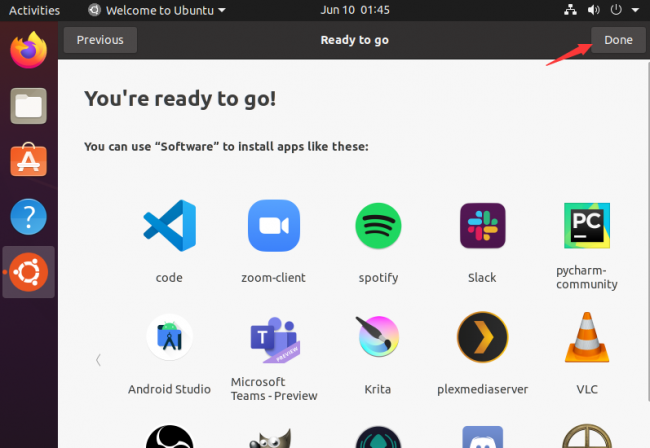Viewport: 650px width, 448px height.
Task: Click the "Microsoft Teams - Preview" label
Action: [x=274, y=389]
